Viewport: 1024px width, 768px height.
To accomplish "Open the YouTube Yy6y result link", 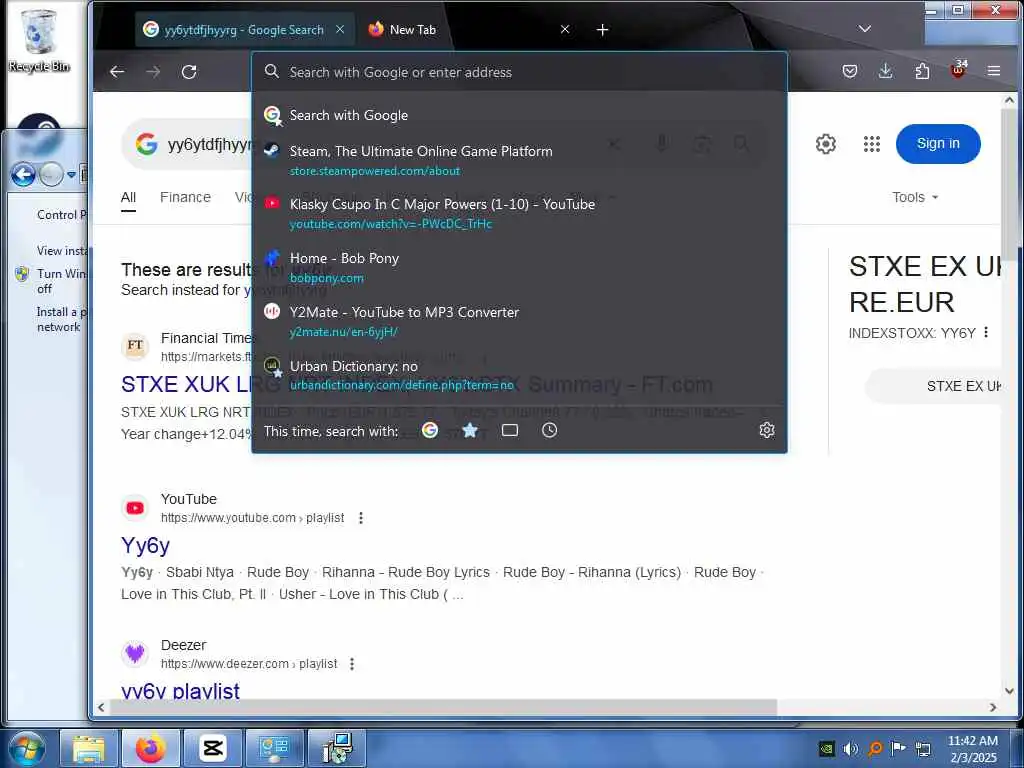I will click(x=146, y=545).
